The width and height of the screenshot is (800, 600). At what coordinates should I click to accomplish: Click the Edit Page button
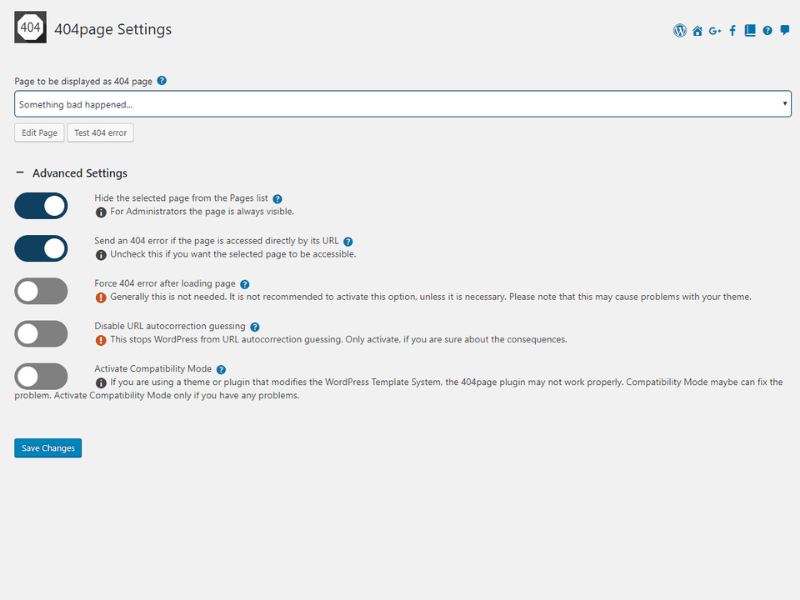coord(40,133)
